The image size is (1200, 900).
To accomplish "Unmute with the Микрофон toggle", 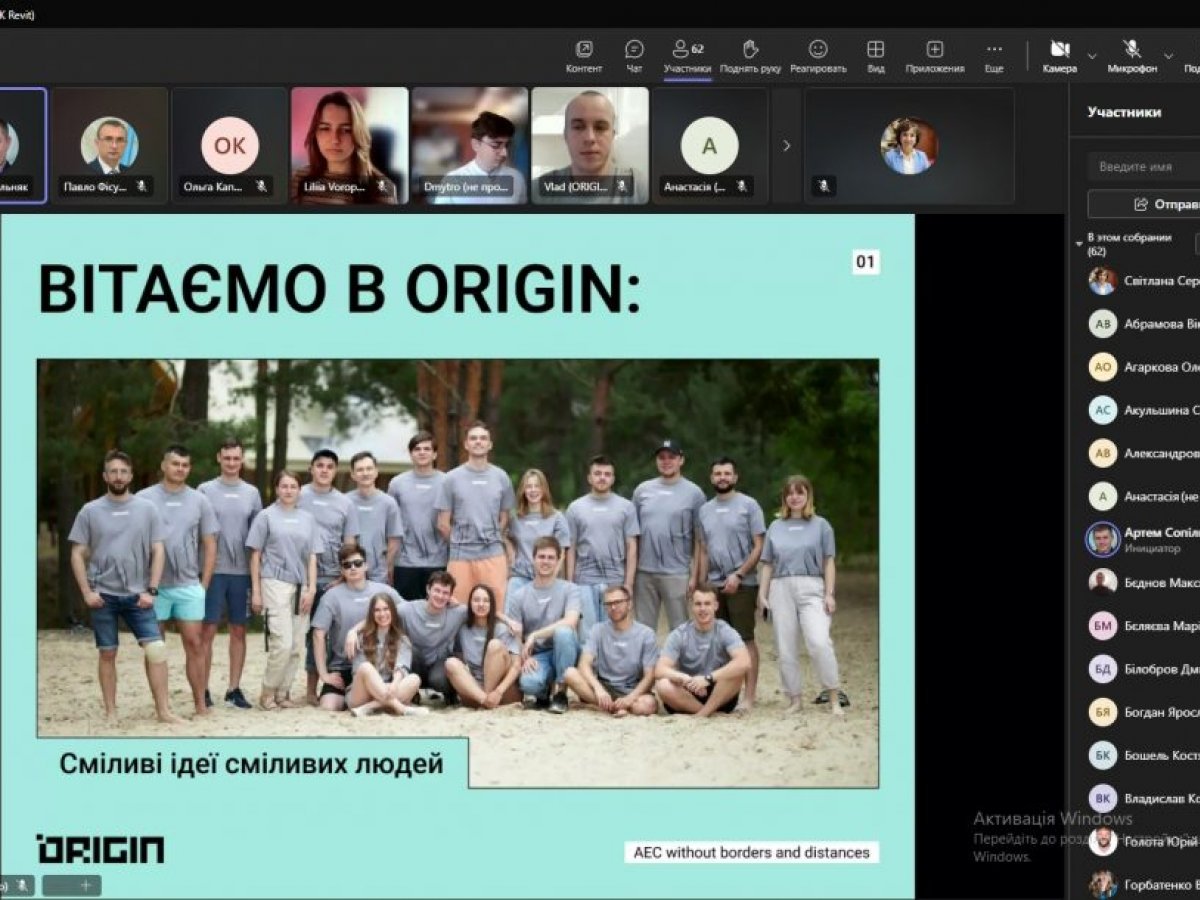I will point(1132,56).
